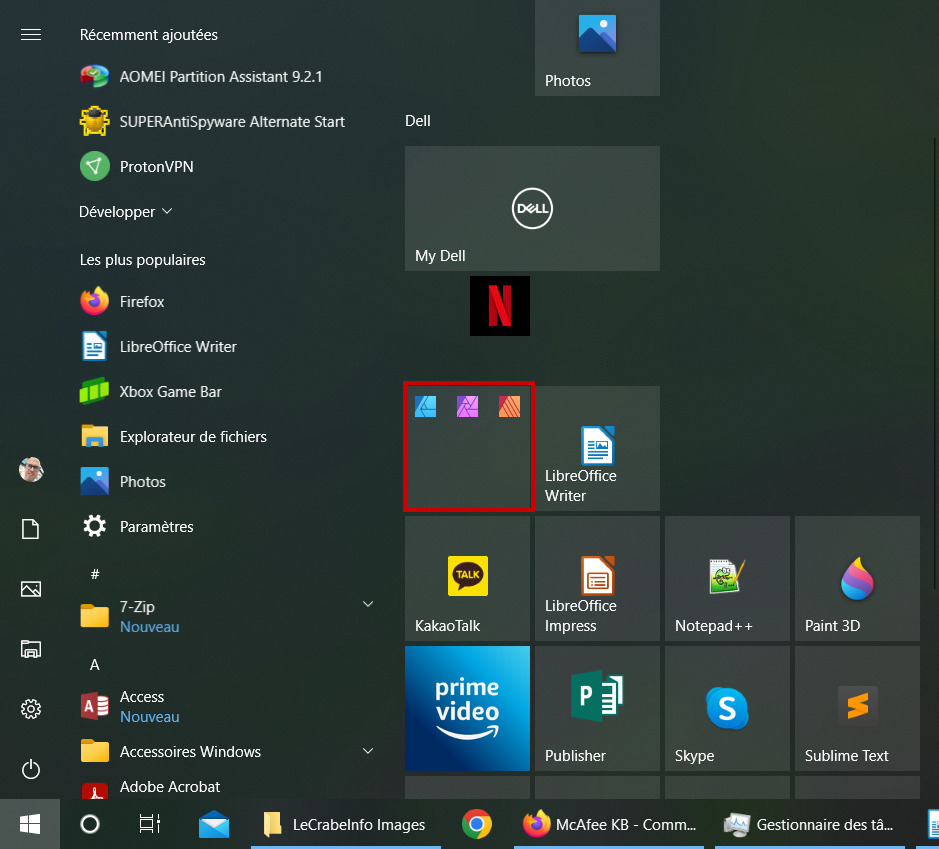
Task: Open the Skype tile
Action: pos(727,708)
